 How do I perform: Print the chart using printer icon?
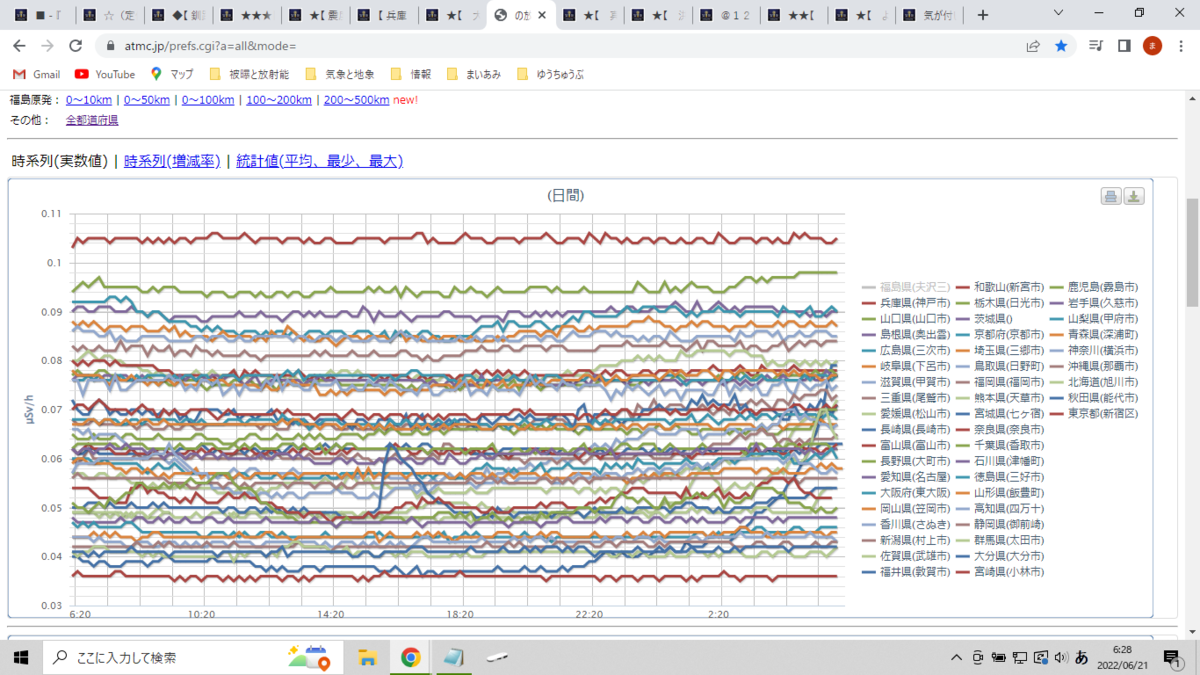1111,196
